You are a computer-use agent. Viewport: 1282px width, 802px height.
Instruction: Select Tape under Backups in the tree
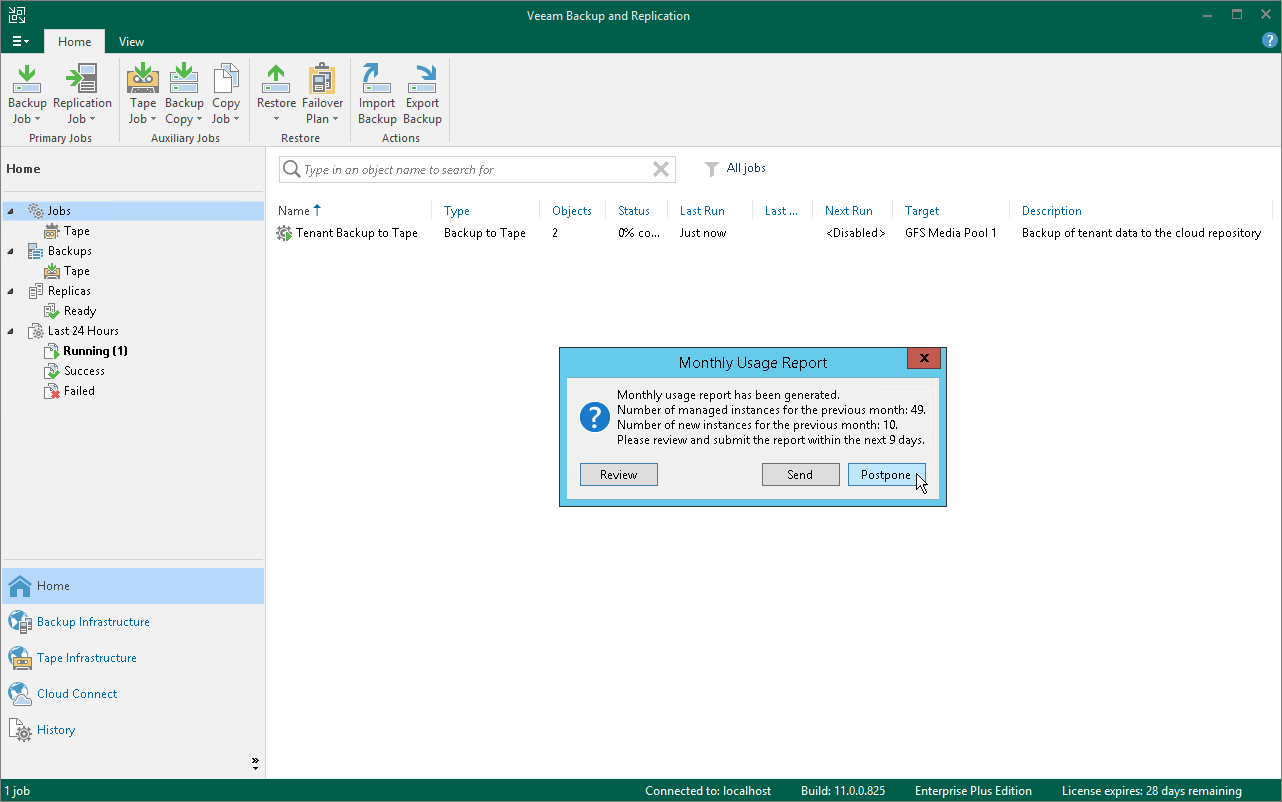(x=77, y=271)
